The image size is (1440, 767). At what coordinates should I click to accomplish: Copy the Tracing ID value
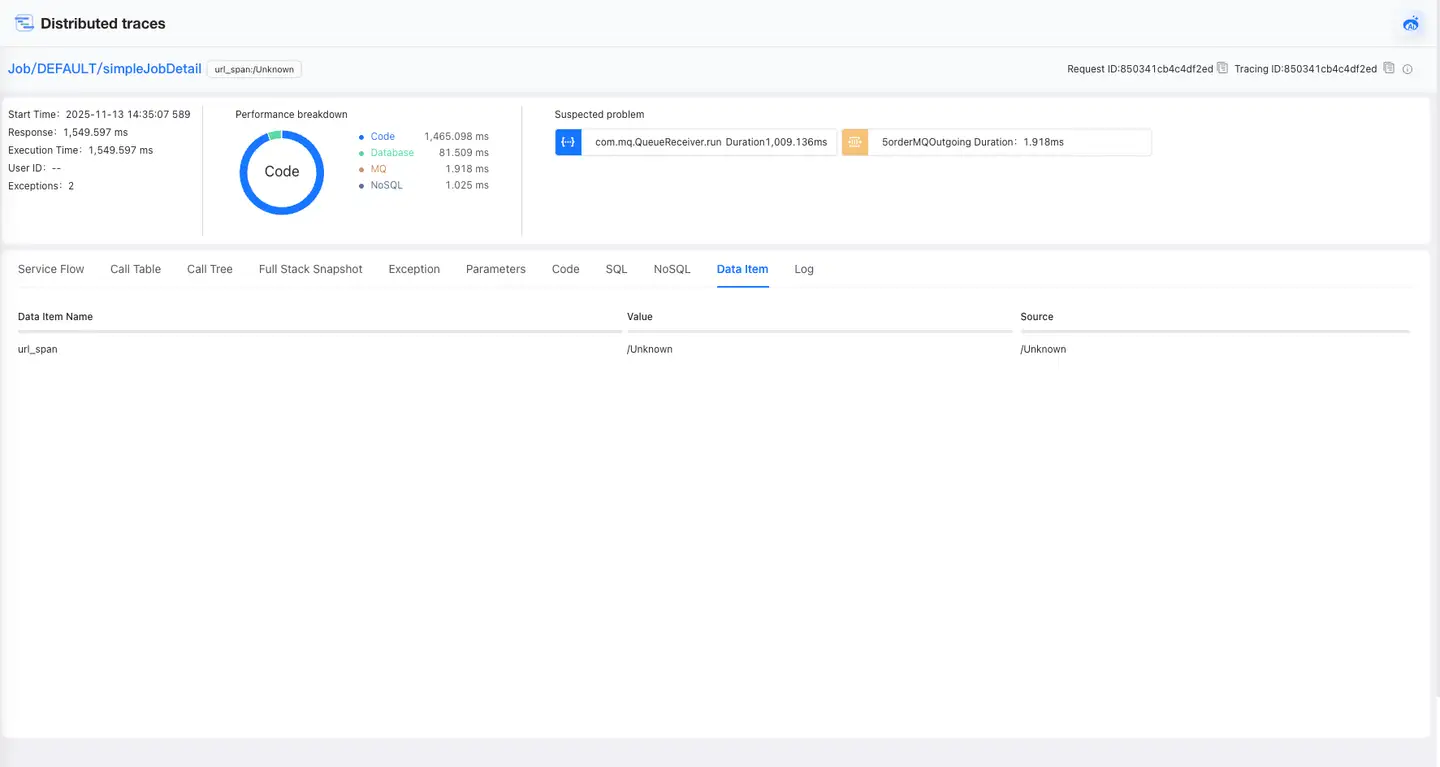point(1387,69)
